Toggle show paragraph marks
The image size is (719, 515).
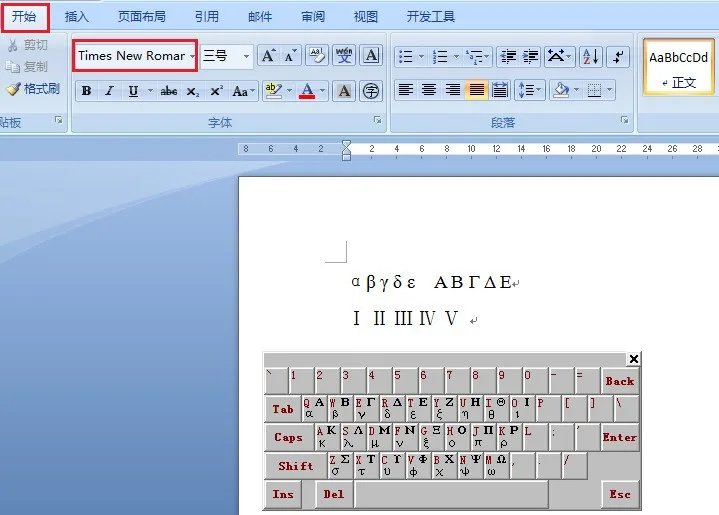tap(618, 56)
